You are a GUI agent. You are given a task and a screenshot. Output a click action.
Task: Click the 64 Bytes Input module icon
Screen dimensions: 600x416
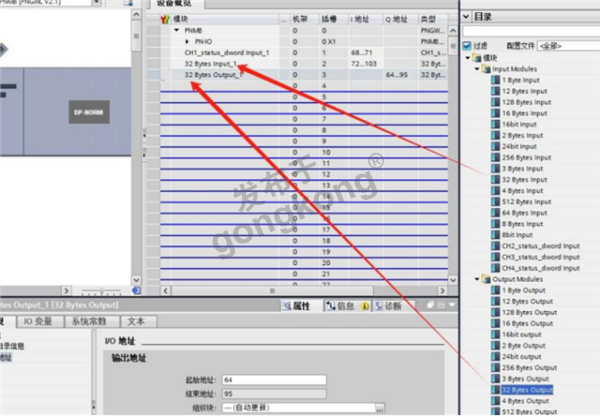[x=496, y=213]
